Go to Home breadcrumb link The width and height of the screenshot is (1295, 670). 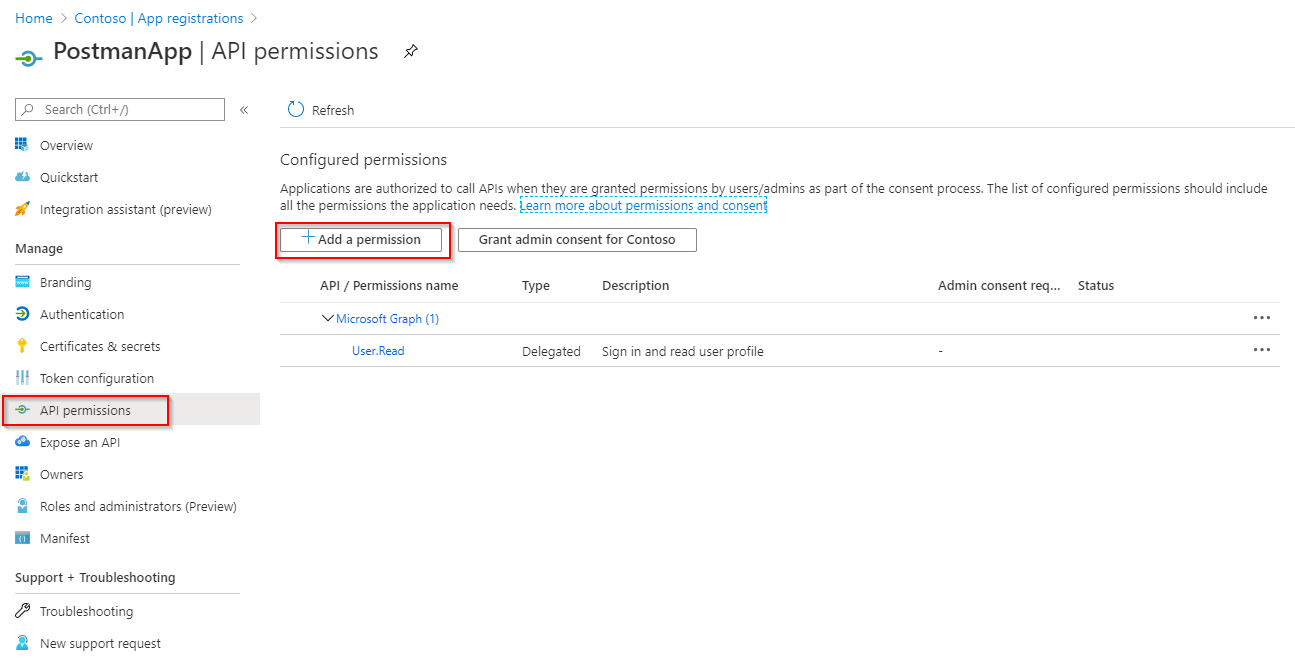[34, 18]
